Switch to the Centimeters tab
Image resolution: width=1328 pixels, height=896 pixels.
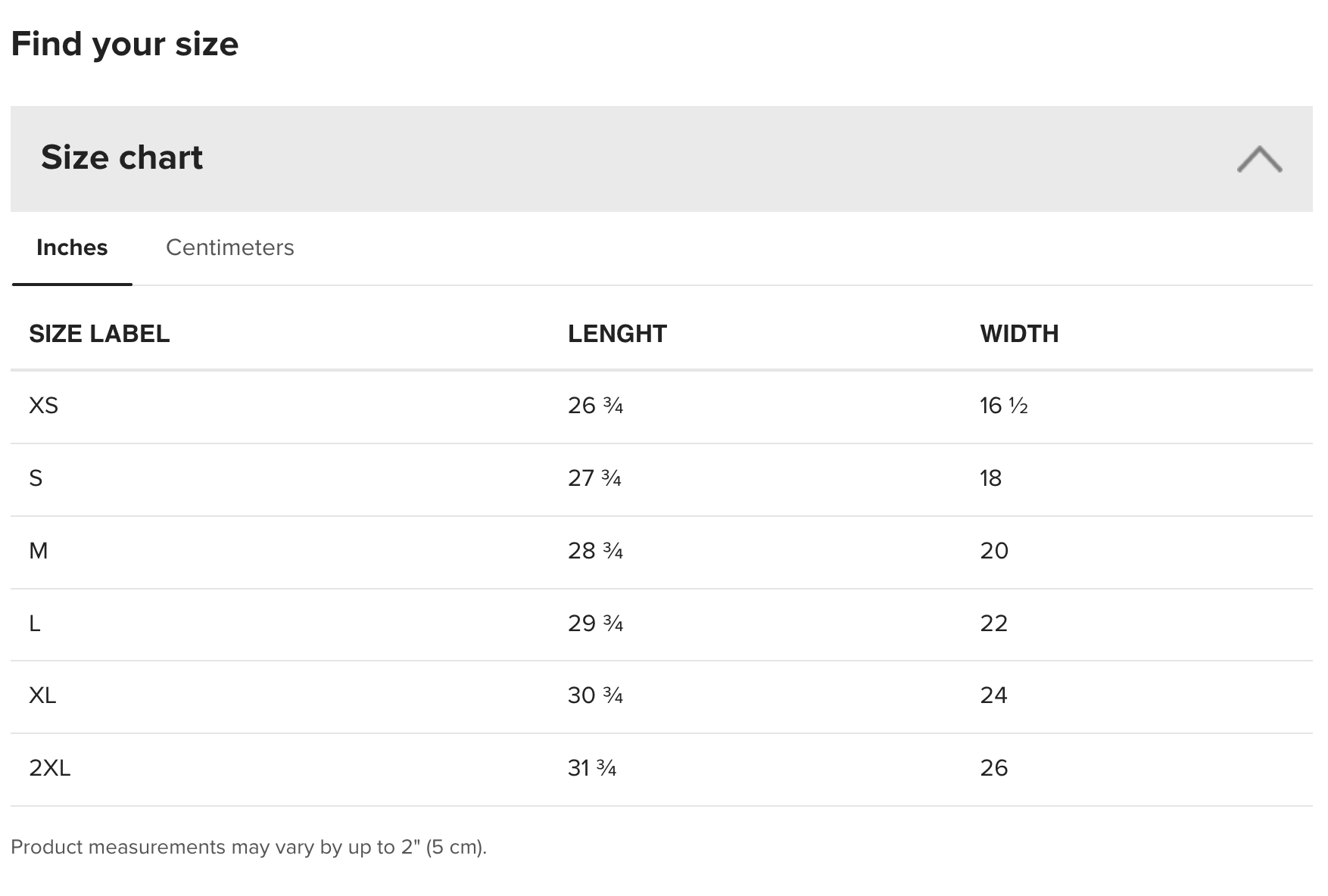(x=229, y=247)
